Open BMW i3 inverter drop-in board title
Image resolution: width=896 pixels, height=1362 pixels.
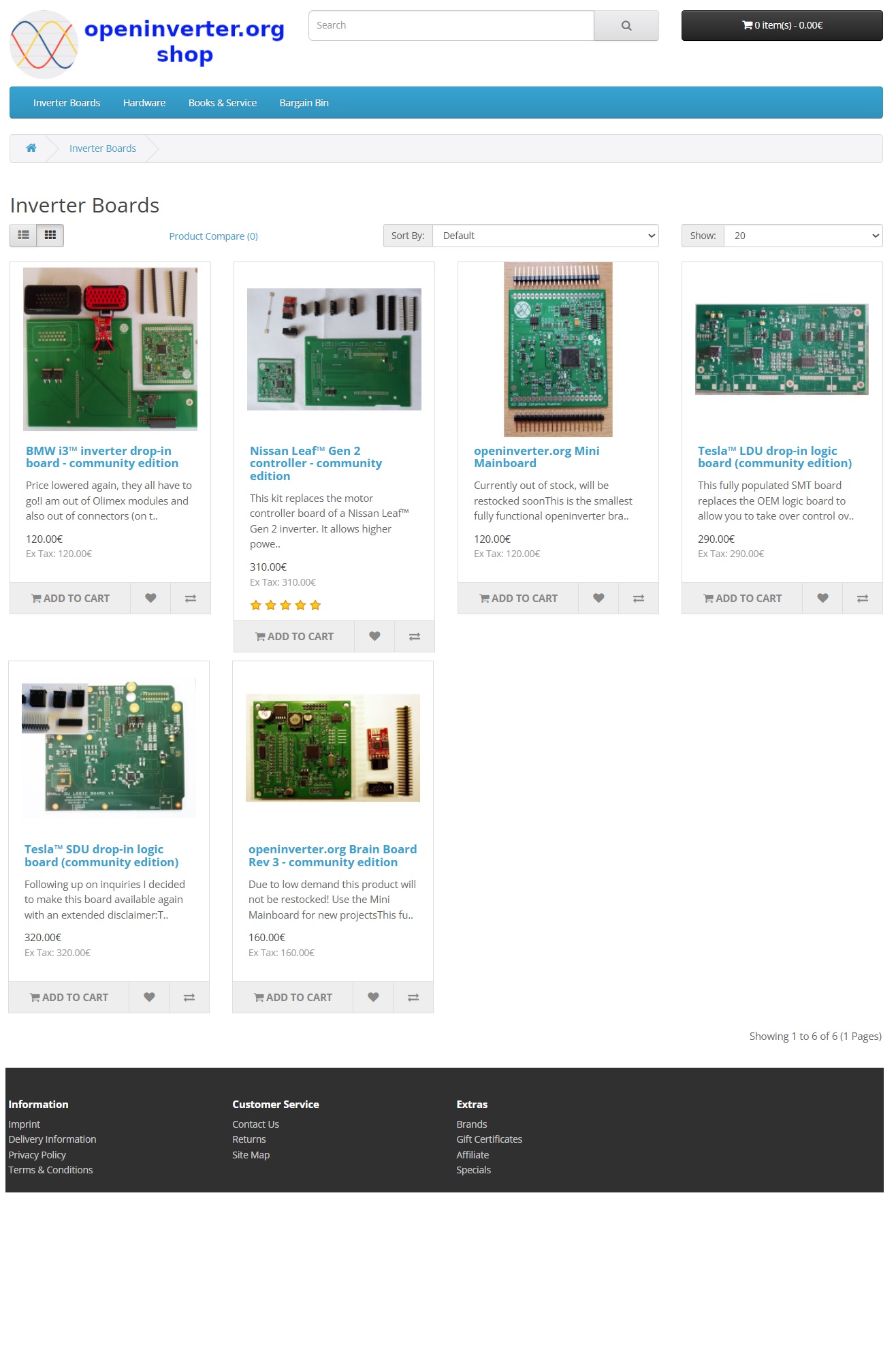(102, 457)
